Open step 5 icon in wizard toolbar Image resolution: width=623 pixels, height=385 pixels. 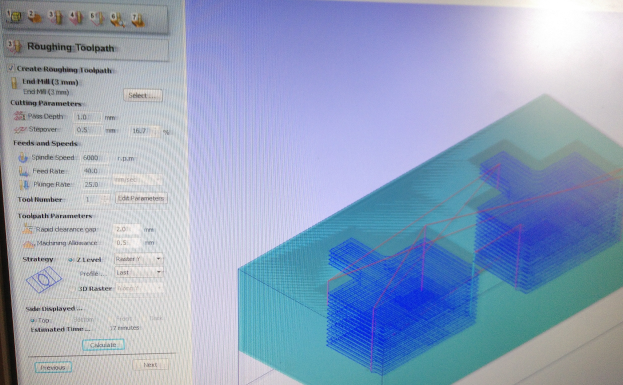[97, 18]
